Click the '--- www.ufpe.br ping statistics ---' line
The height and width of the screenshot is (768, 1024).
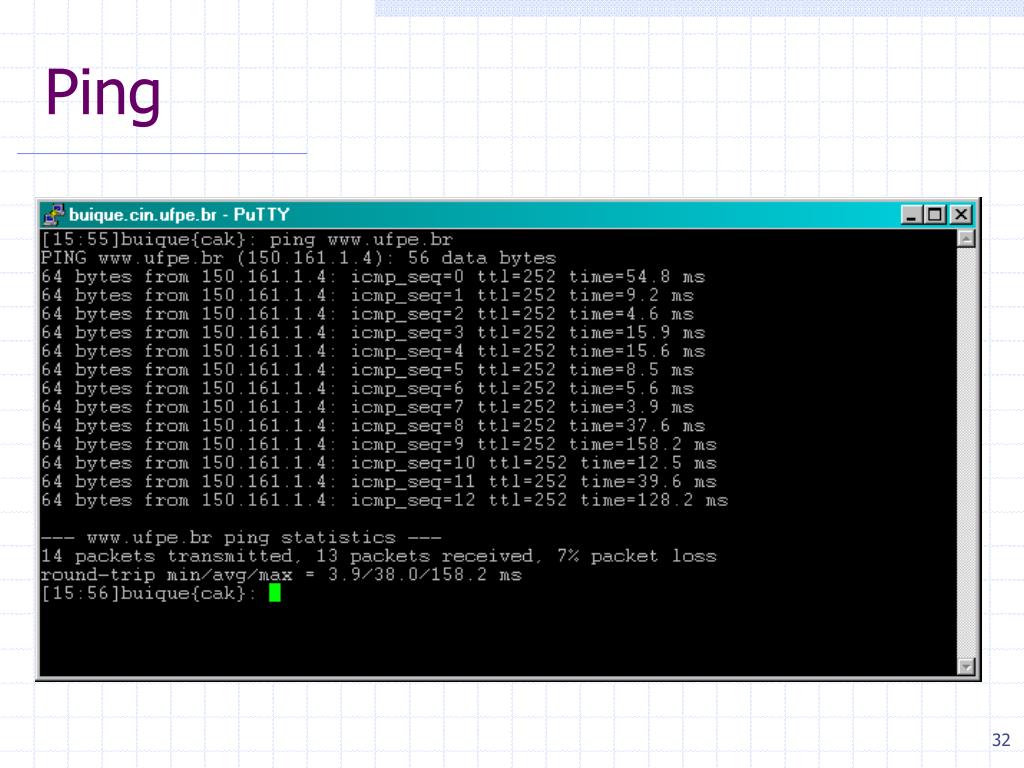coord(241,537)
